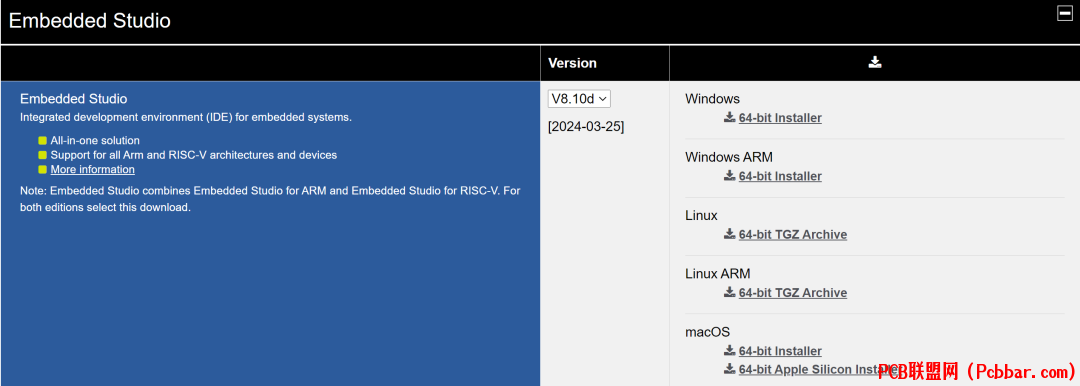Download Windows ARM 64-bit Installer

780,176
